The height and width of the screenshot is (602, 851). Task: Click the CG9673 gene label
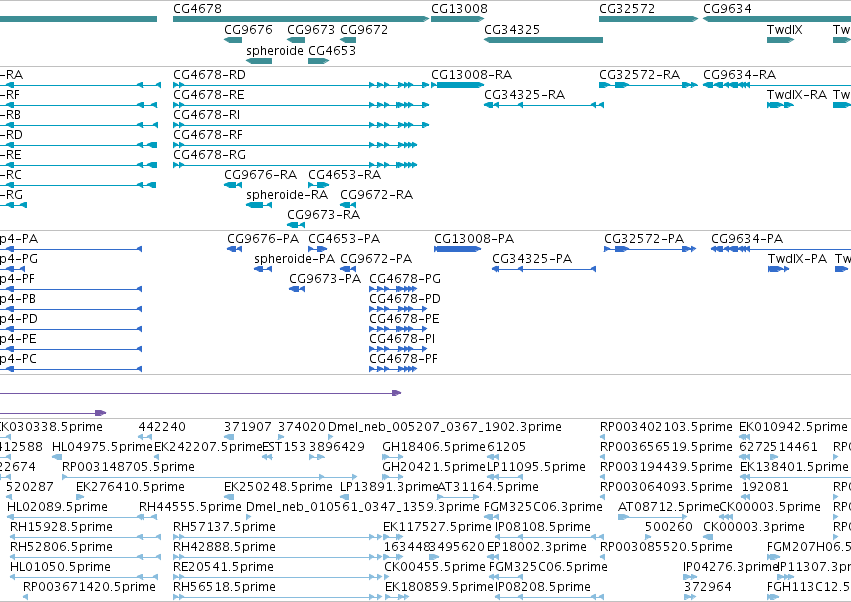point(311,29)
